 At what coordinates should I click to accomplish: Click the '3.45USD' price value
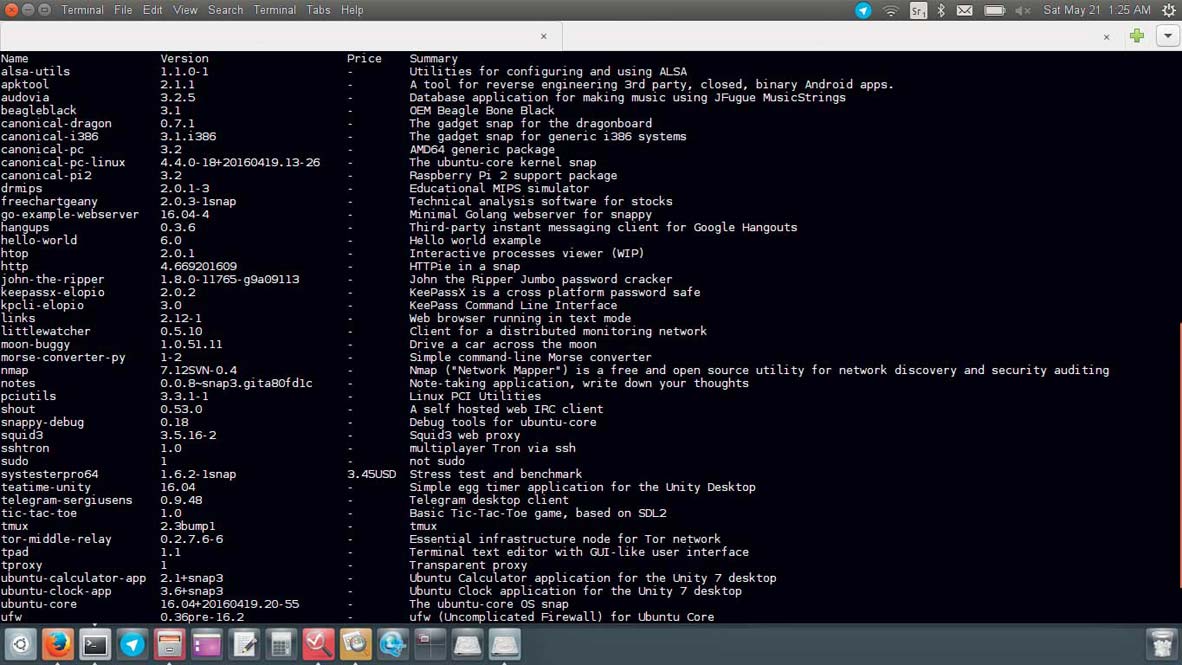point(372,474)
